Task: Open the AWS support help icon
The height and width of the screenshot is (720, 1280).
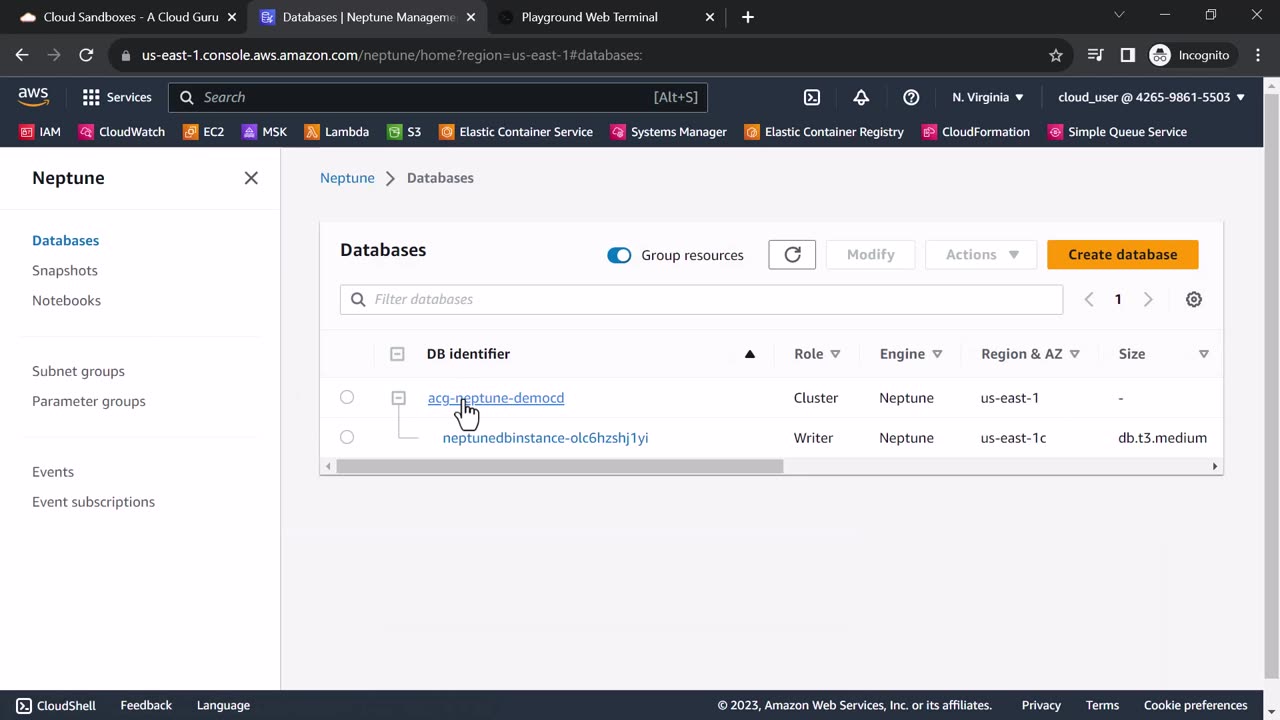Action: click(911, 97)
